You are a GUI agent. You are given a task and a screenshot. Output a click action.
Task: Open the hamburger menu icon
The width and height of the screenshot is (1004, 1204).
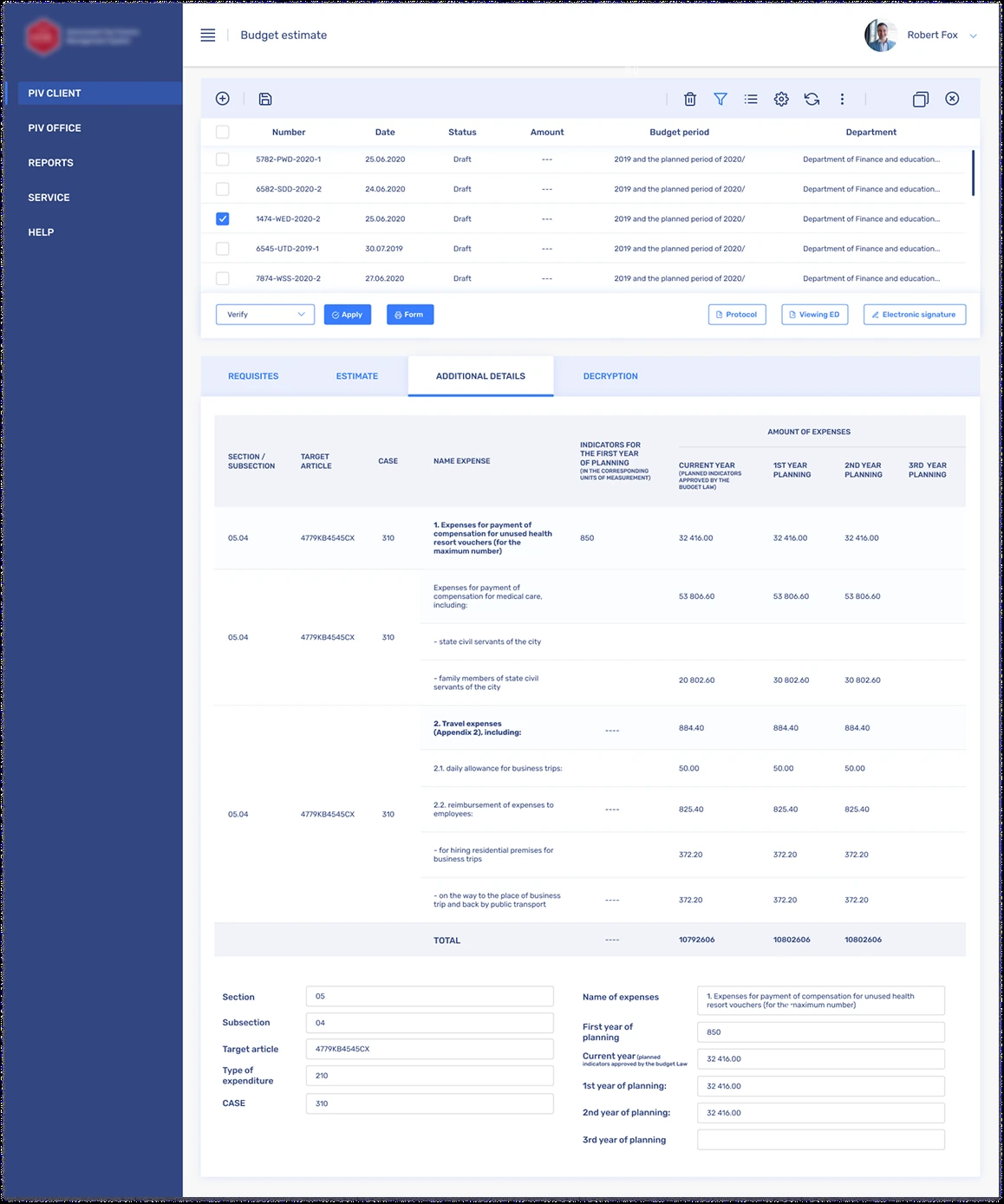click(208, 36)
